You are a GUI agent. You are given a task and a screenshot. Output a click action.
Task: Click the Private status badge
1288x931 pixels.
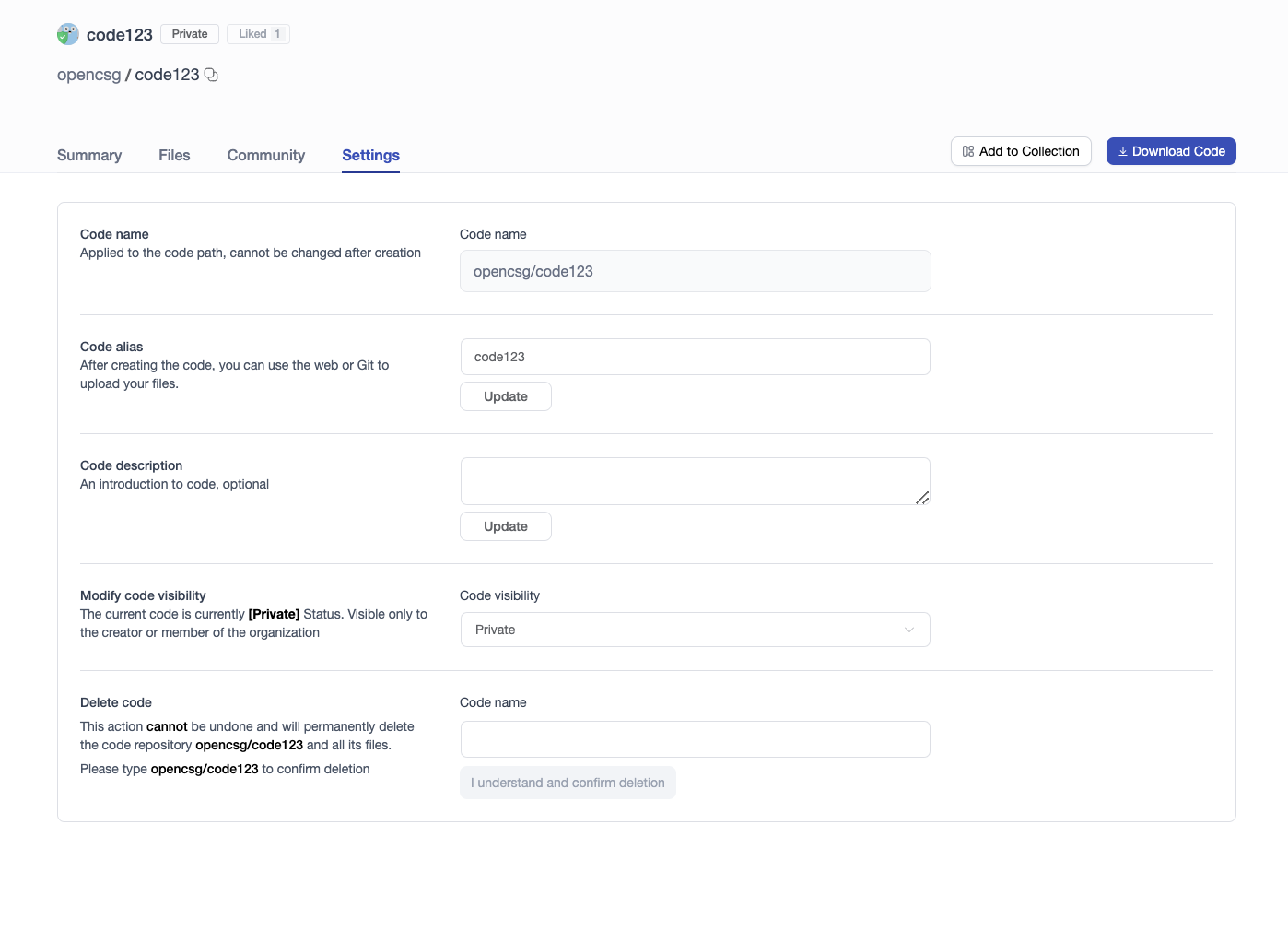189,33
